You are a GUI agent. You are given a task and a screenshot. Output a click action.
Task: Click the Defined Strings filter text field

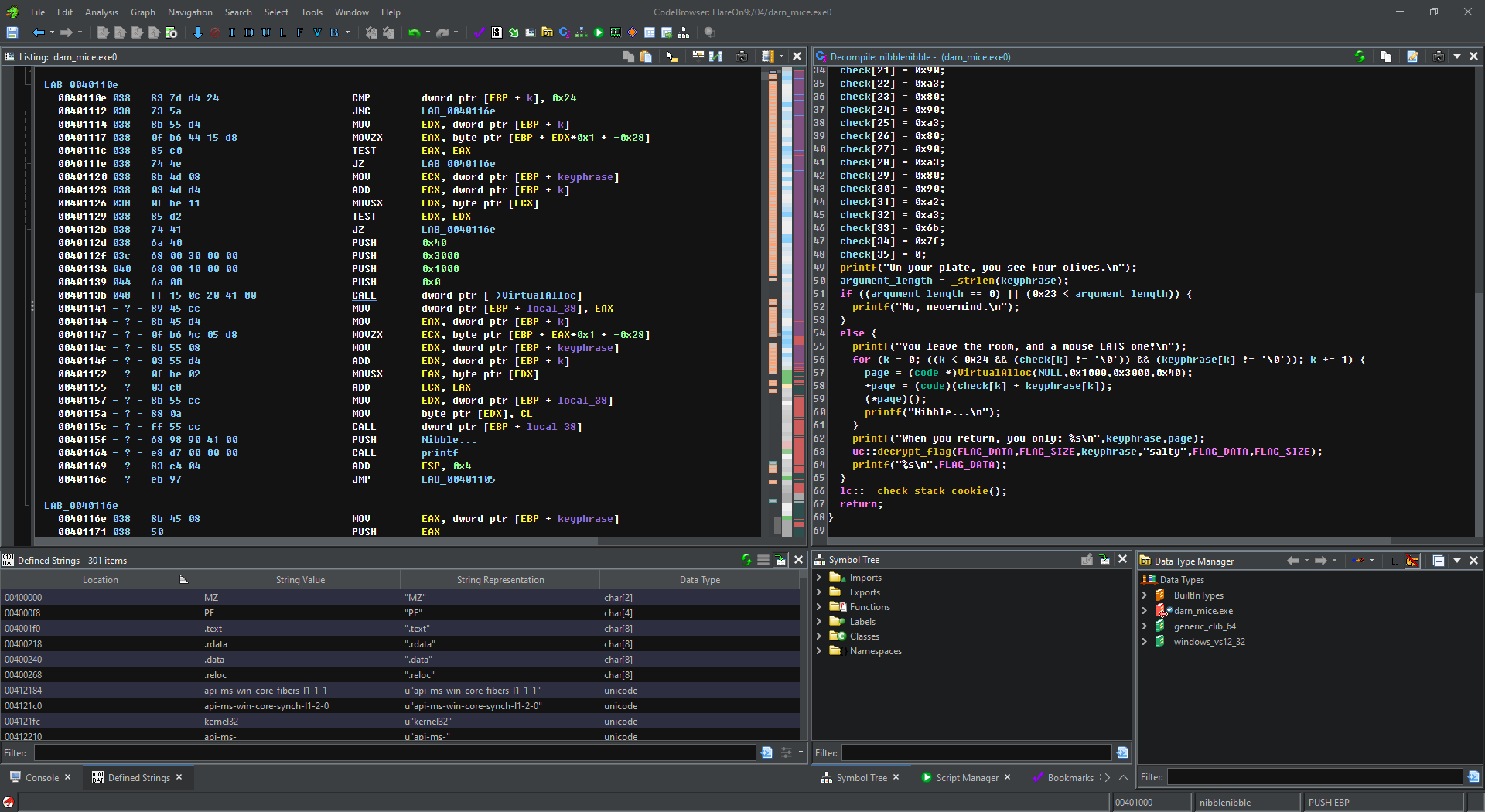[x=394, y=752]
